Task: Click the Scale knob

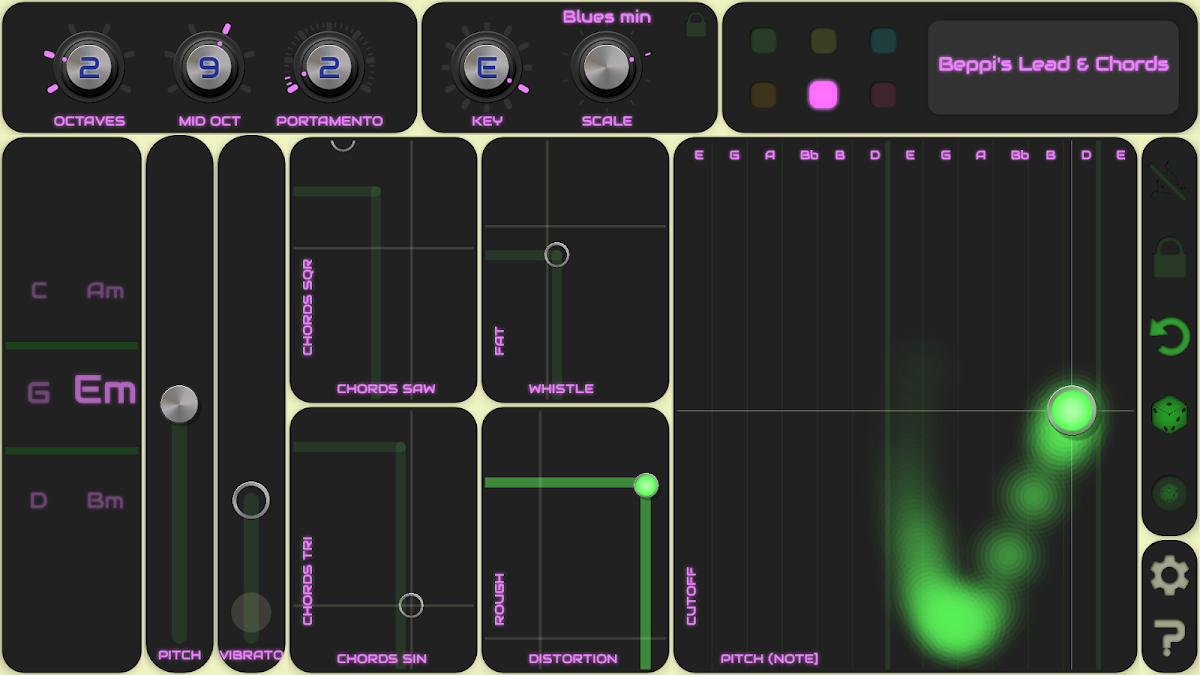Action: [x=606, y=67]
